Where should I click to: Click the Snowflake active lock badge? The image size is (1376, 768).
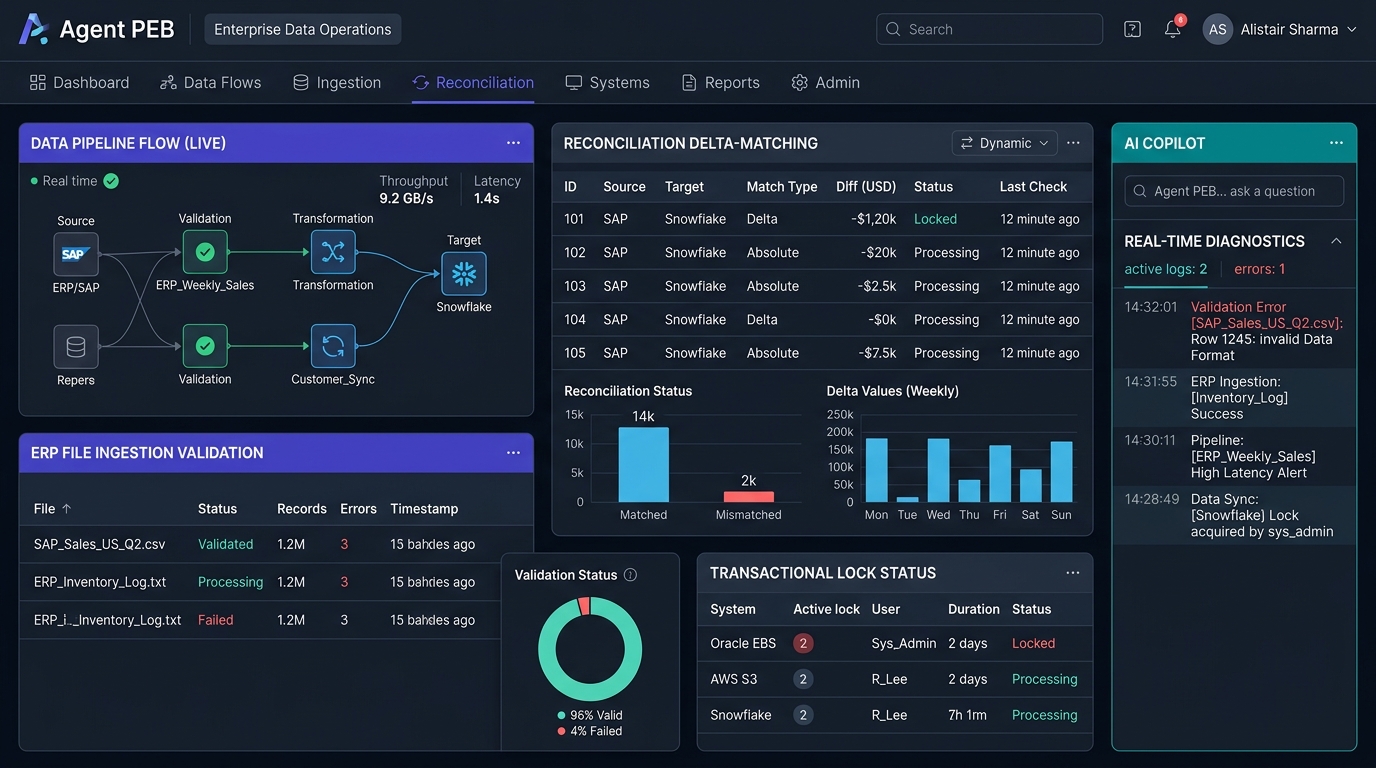pyautogui.click(x=802, y=715)
